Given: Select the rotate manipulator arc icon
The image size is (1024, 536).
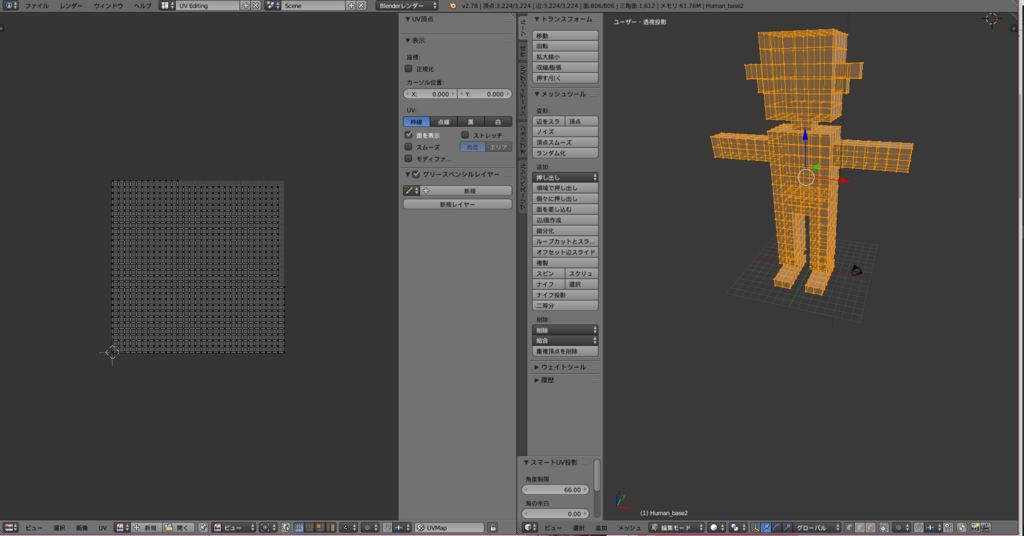Looking at the screenshot, I should click(x=776, y=528).
